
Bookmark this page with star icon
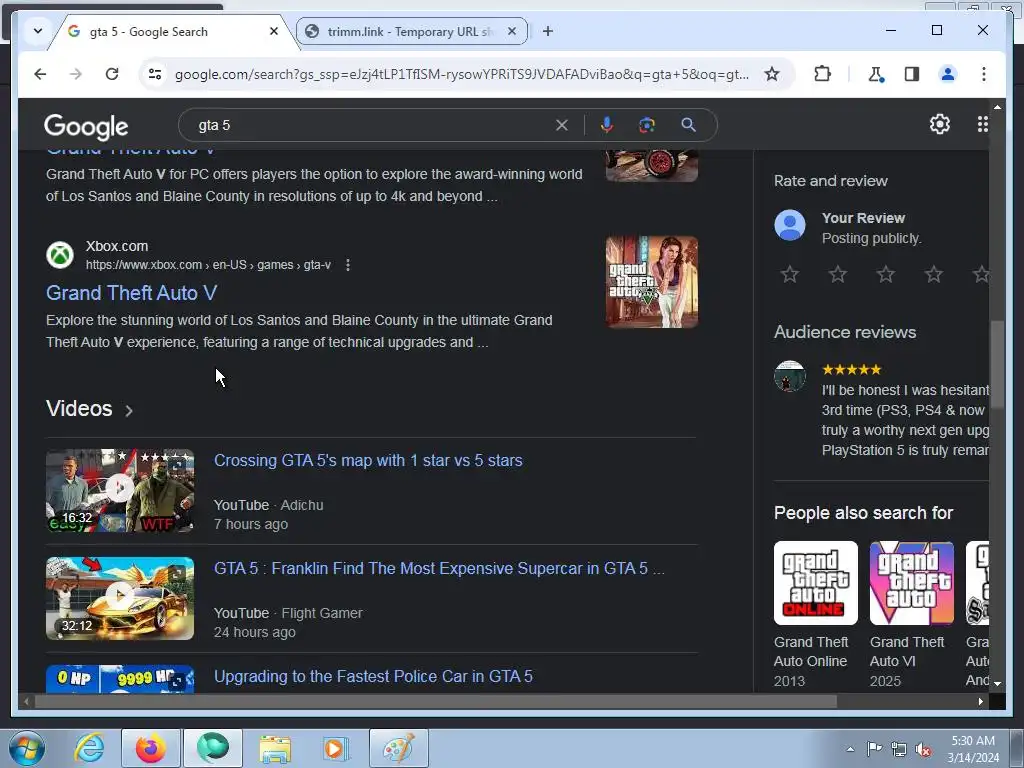coord(772,74)
